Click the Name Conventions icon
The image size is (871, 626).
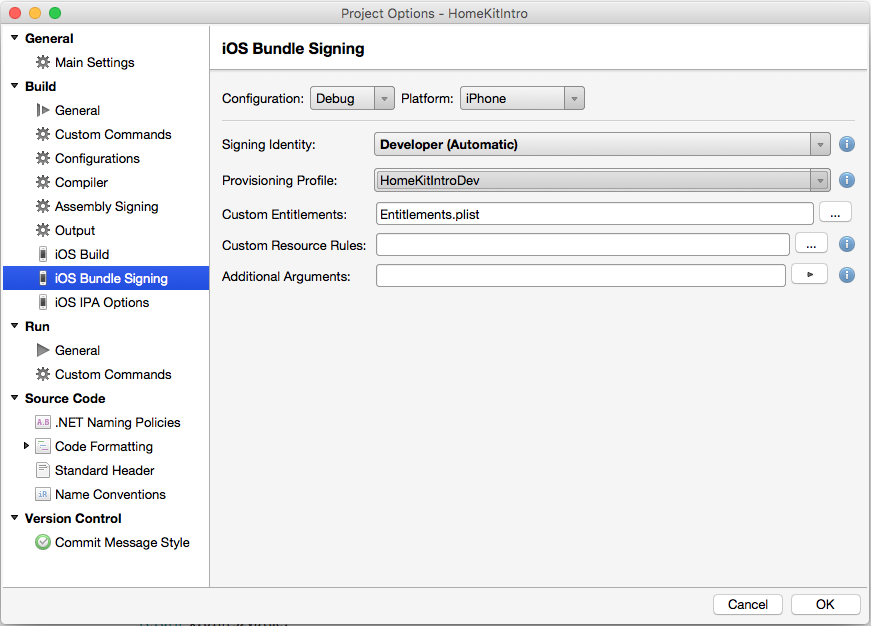[42, 494]
